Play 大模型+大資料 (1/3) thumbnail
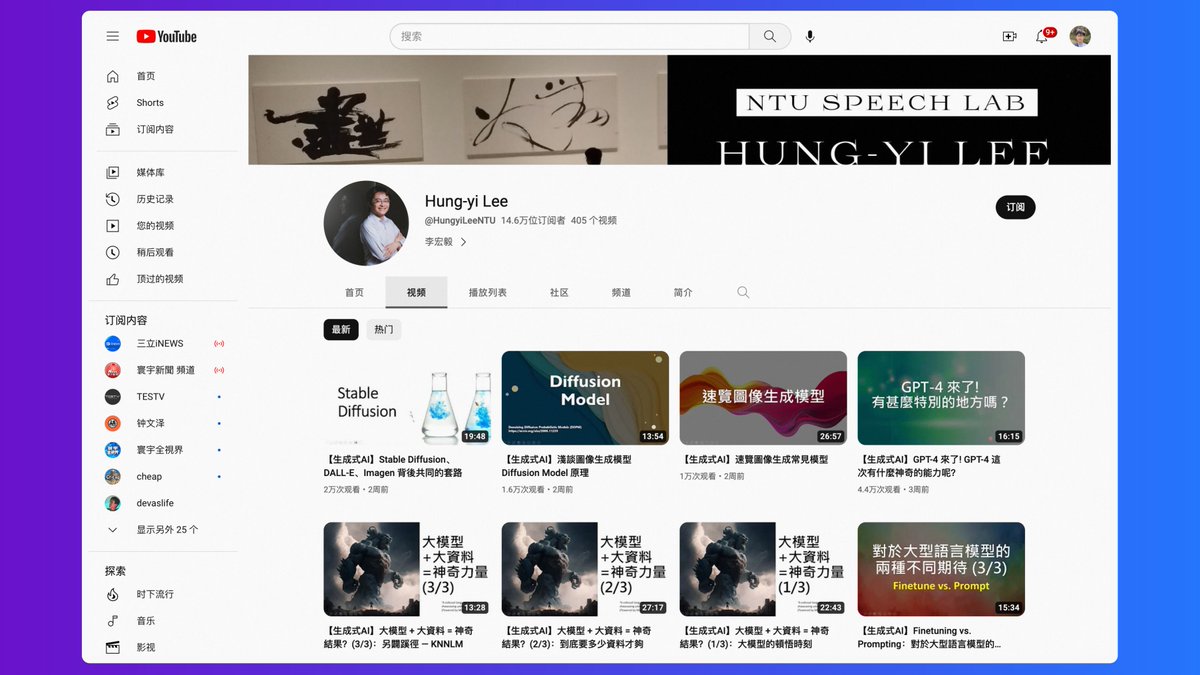Viewport: 1200px width, 675px height. (763, 569)
